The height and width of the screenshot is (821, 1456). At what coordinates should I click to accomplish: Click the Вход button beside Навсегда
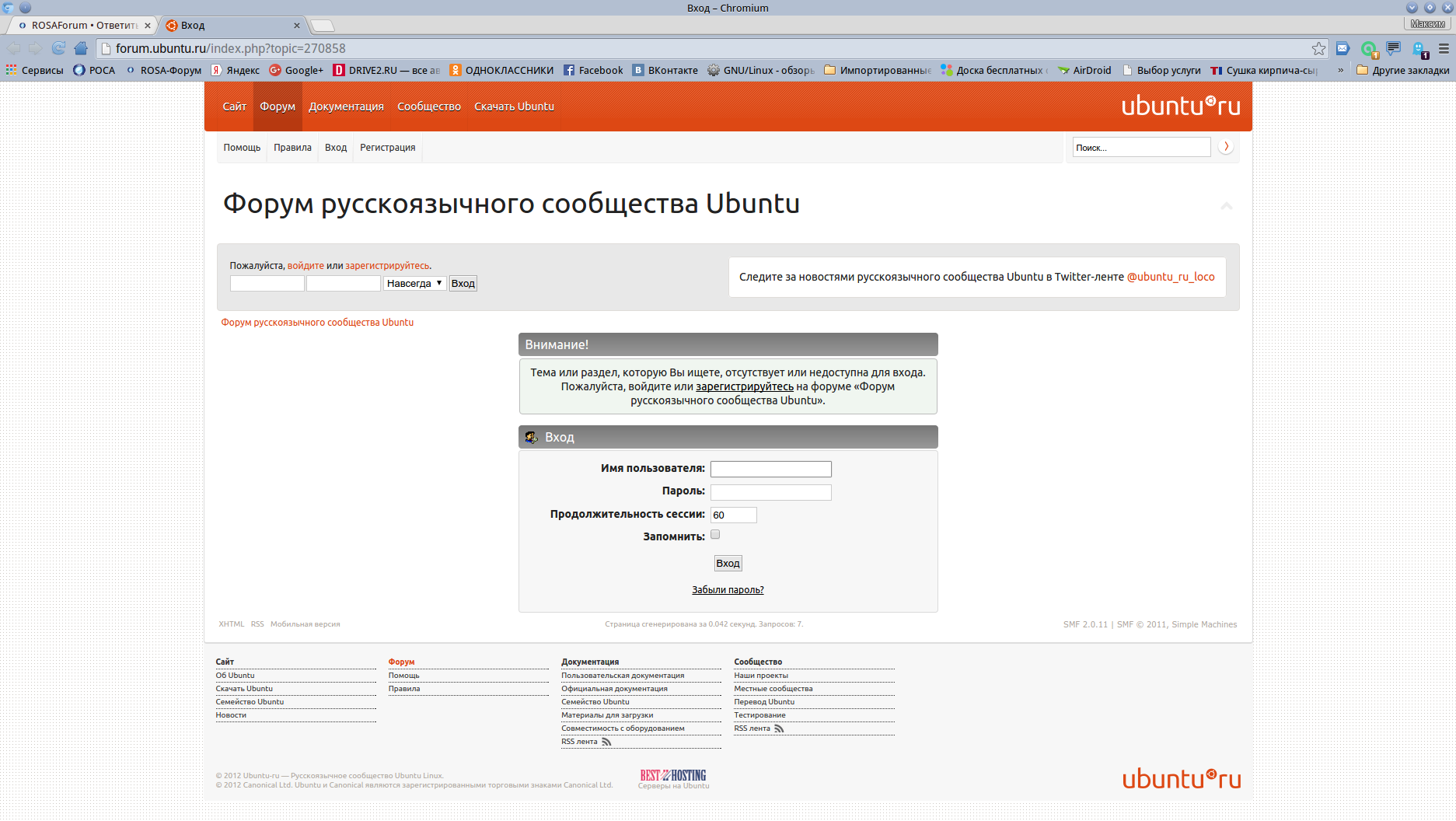pyautogui.click(x=463, y=283)
